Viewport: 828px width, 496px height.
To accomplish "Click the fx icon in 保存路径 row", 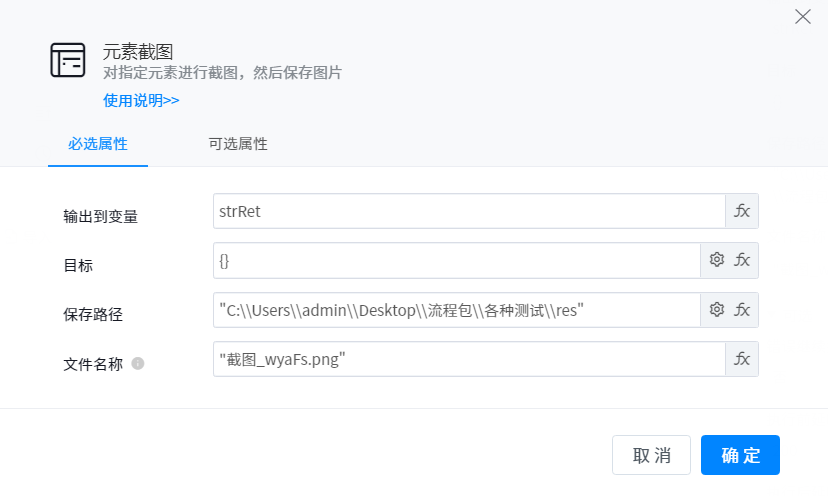I will (742, 310).
